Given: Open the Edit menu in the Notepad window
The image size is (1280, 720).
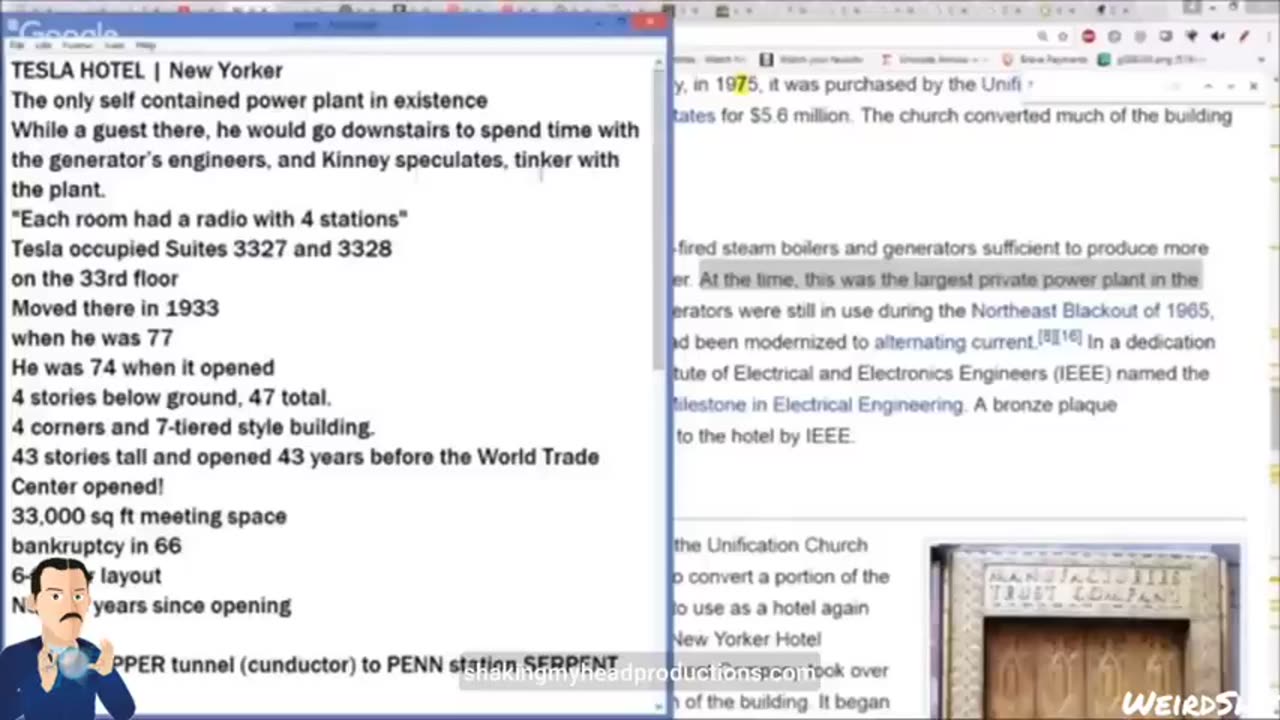Looking at the screenshot, I should (43, 45).
